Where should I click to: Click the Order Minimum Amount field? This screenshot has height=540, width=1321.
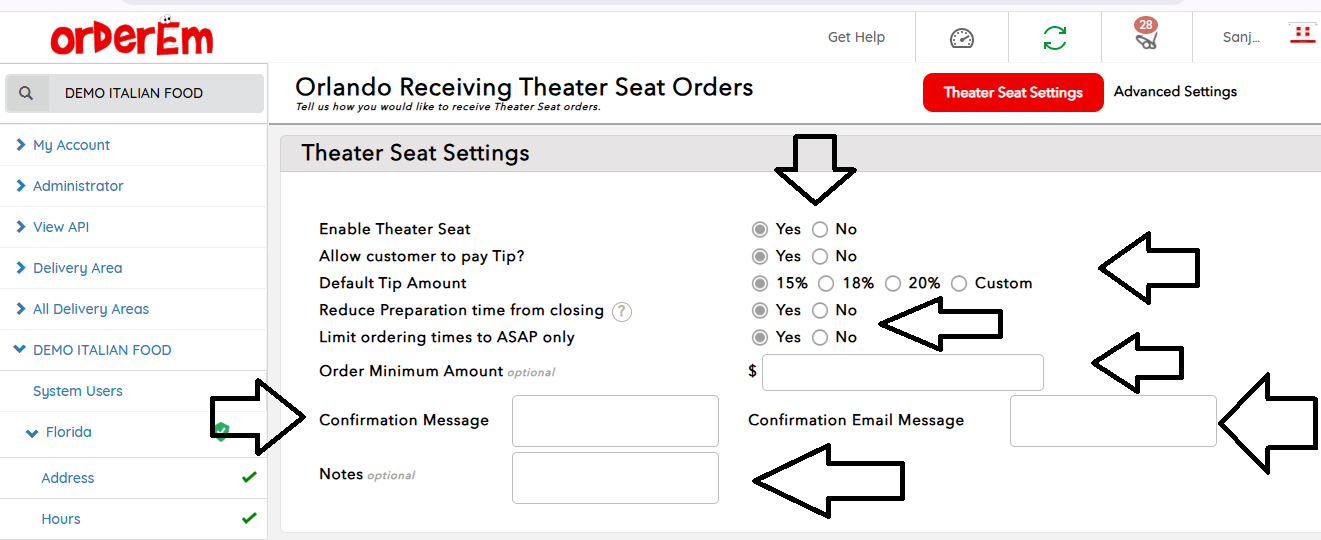(x=902, y=372)
